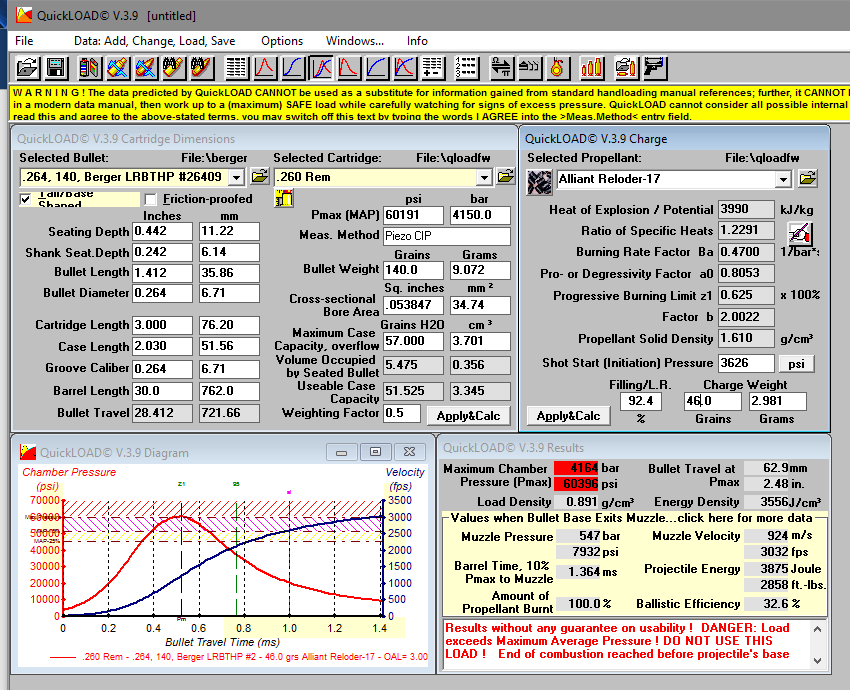Click the open file toolbar icon
850x690 pixels.
click(x=27, y=68)
